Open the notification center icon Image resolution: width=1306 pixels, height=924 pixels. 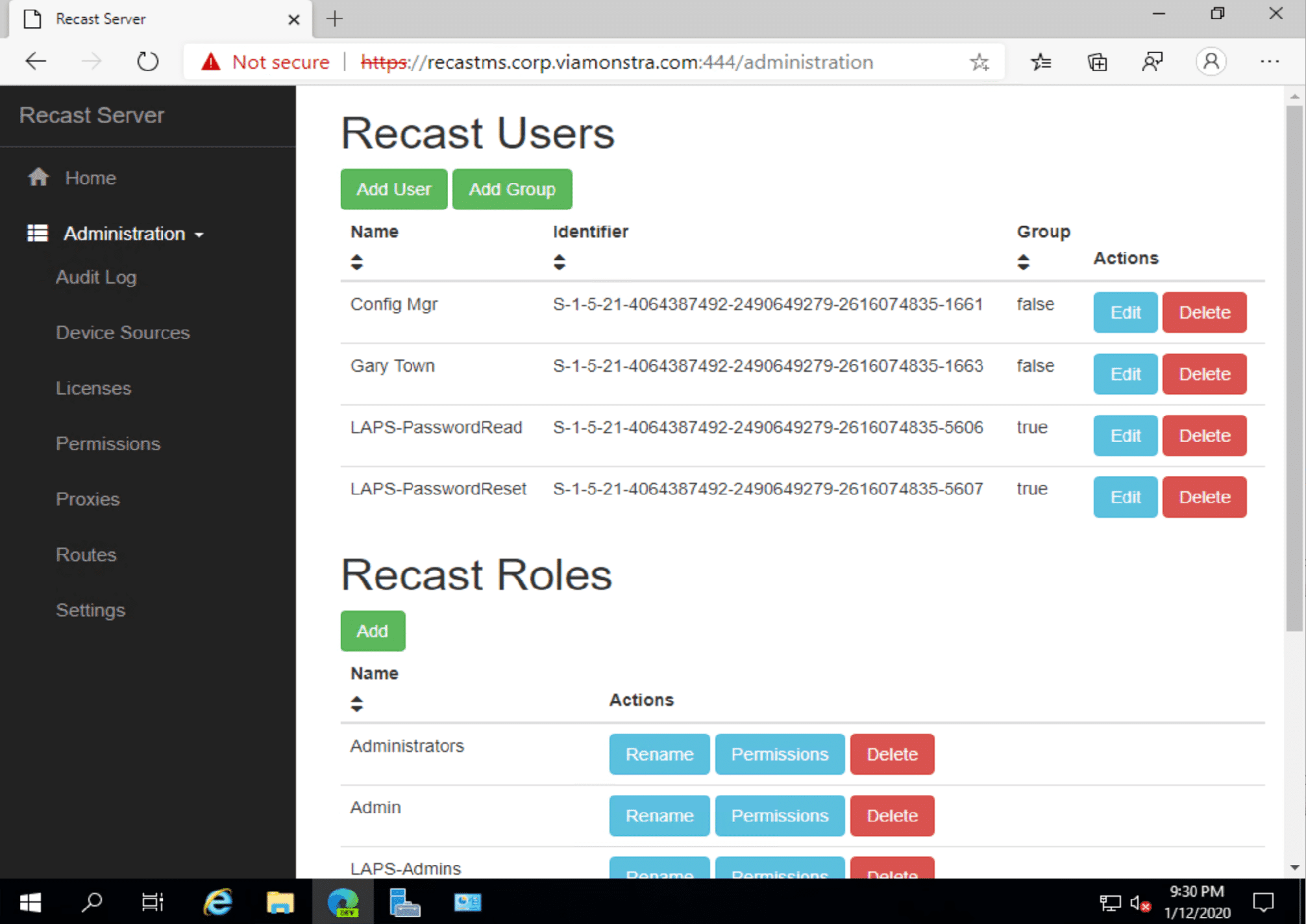tap(1263, 902)
